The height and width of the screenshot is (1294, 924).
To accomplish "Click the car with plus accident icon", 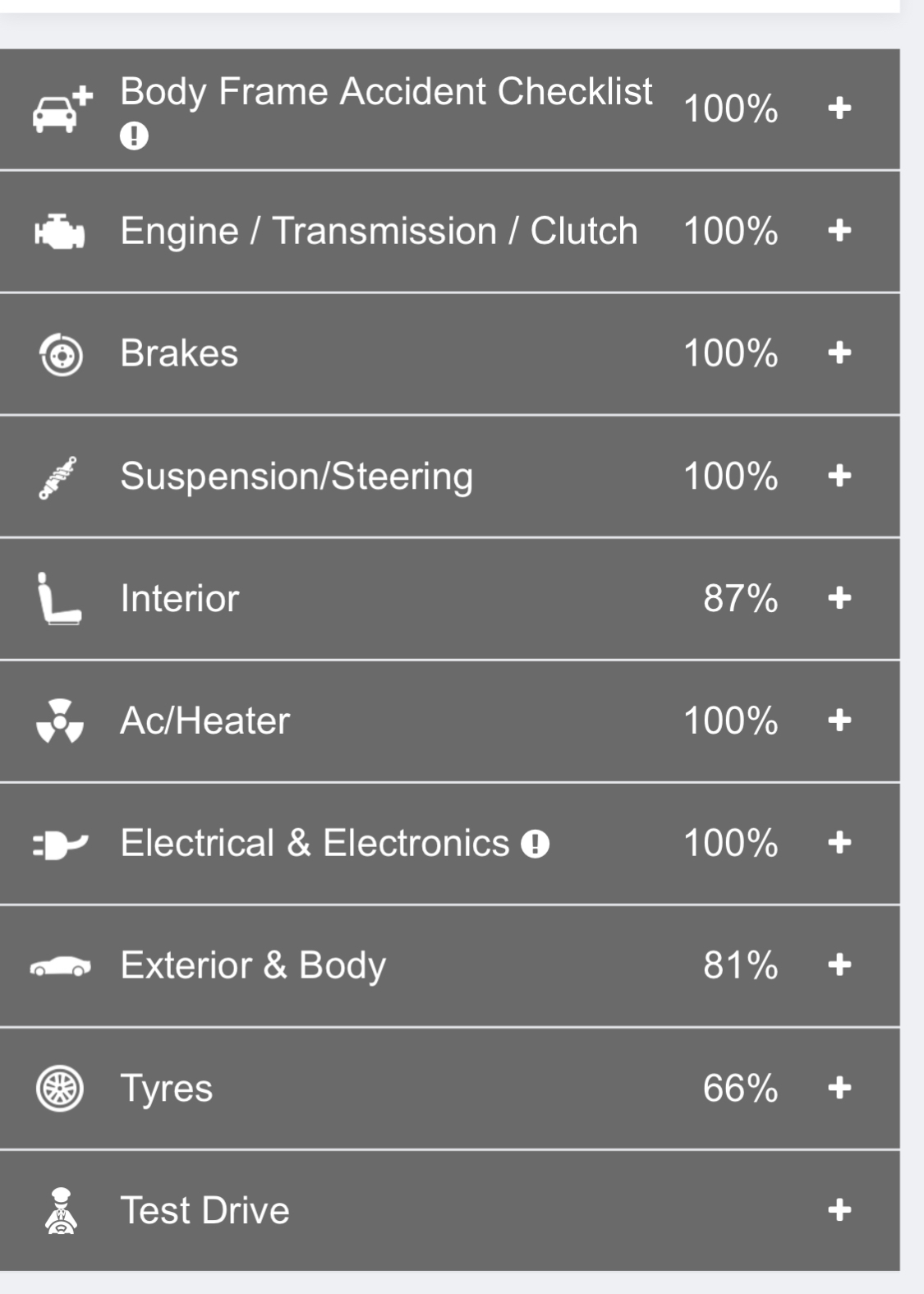I will click(x=62, y=108).
